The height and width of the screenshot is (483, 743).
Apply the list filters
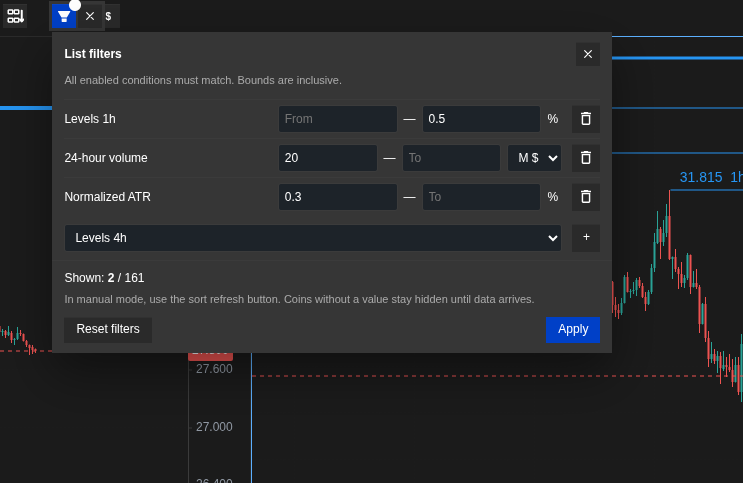tap(573, 329)
